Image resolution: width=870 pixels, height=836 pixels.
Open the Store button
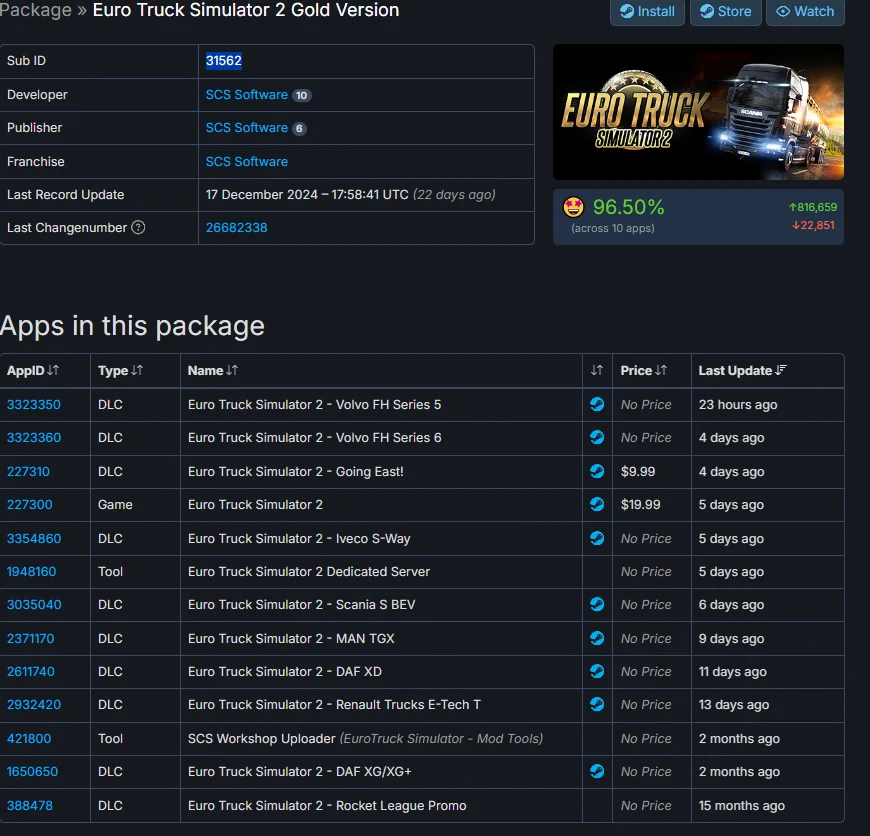click(x=726, y=12)
